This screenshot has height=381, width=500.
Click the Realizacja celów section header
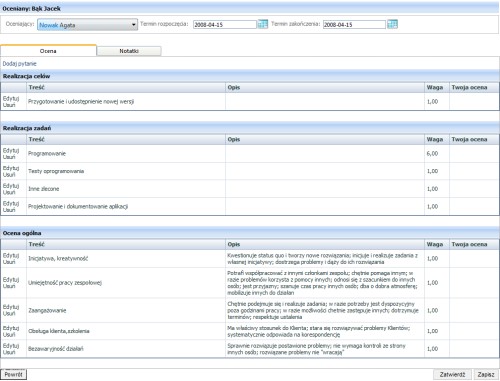pos(250,76)
